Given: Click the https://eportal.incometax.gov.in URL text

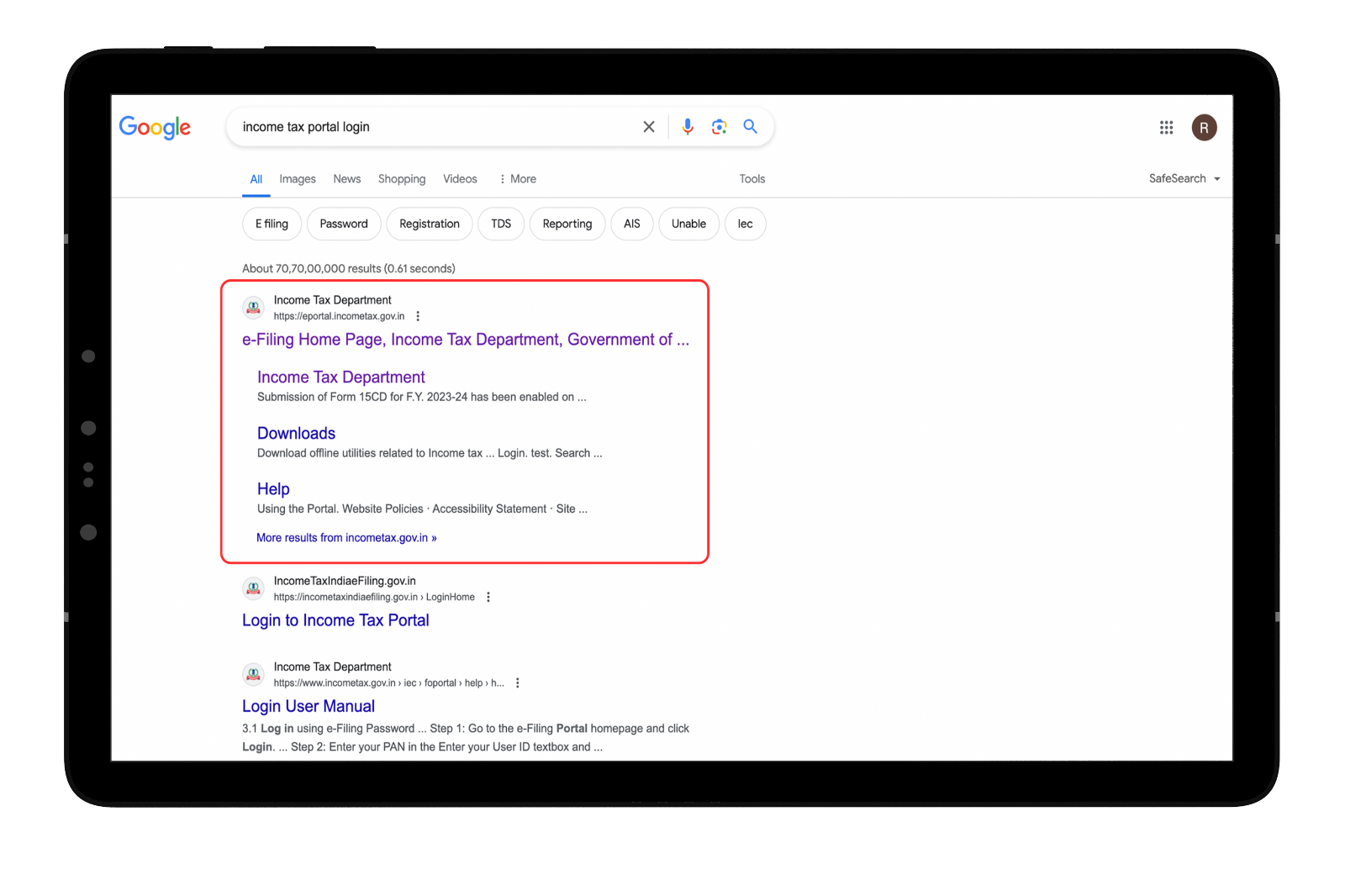Looking at the screenshot, I should tap(339, 316).
